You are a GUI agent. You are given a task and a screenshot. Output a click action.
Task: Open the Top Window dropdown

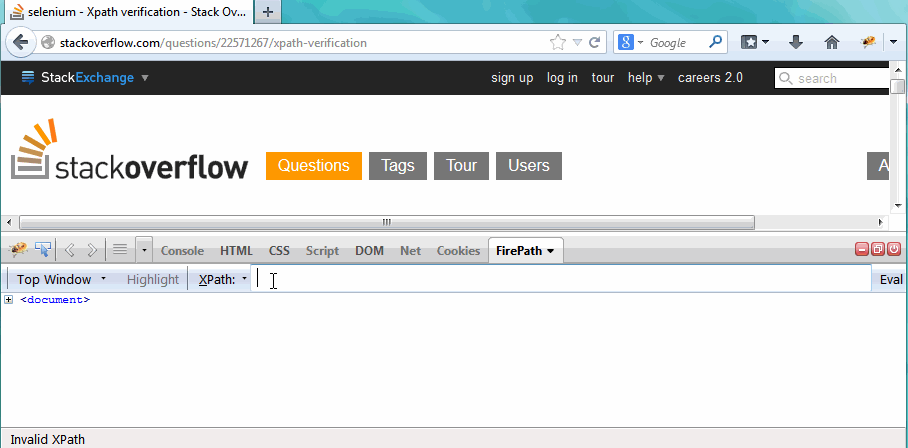coord(61,280)
